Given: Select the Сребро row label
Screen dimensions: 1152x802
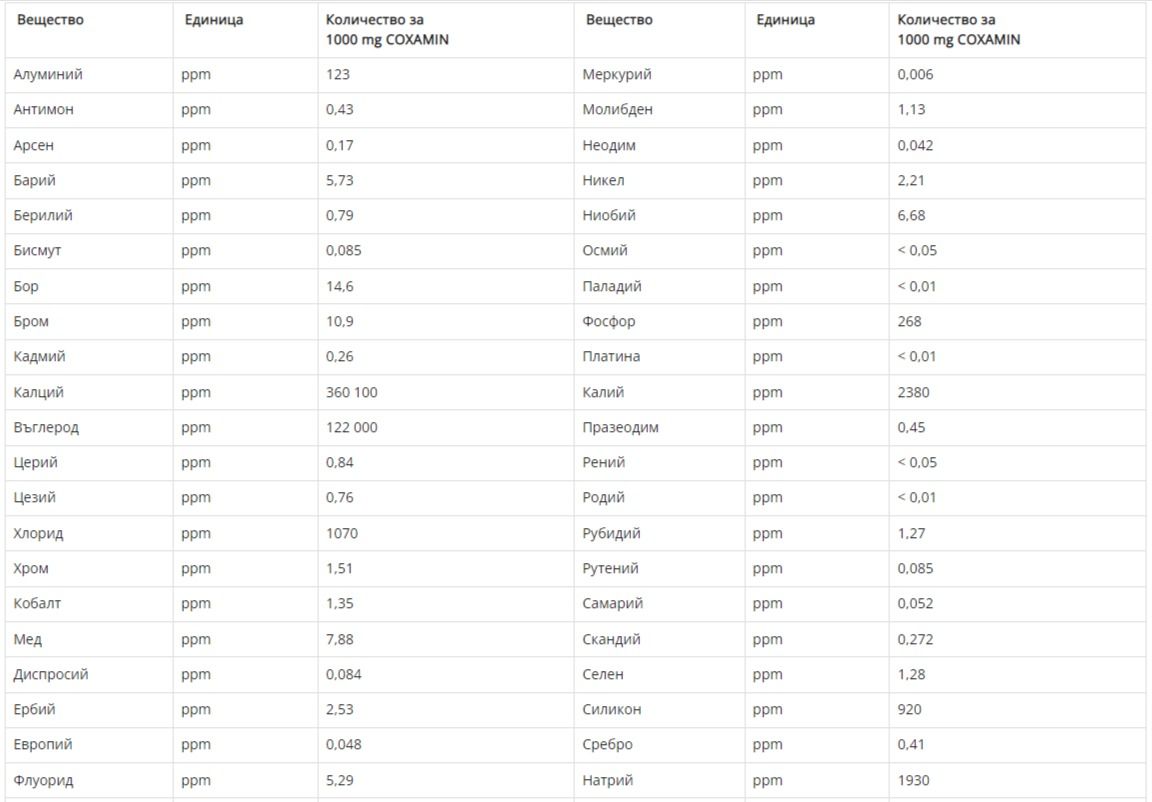Looking at the screenshot, I should pyautogui.click(x=607, y=744).
